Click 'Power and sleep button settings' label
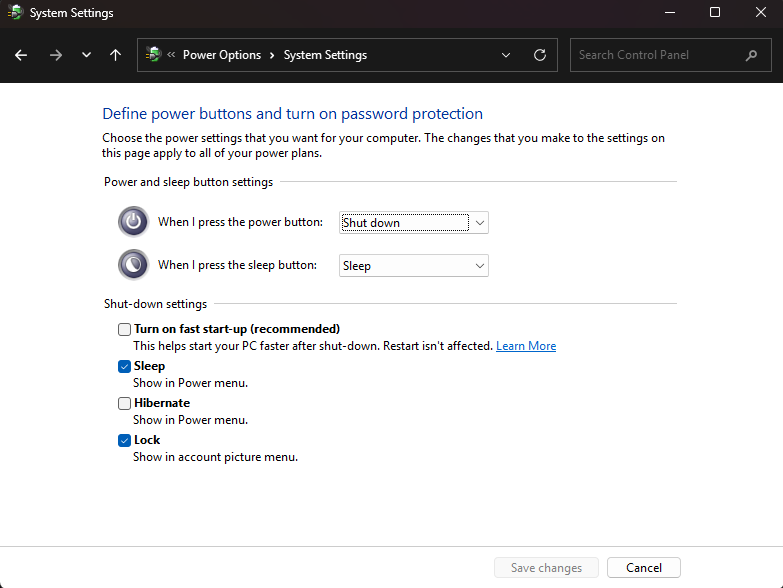This screenshot has height=588, width=783. pyautogui.click(x=188, y=182)
